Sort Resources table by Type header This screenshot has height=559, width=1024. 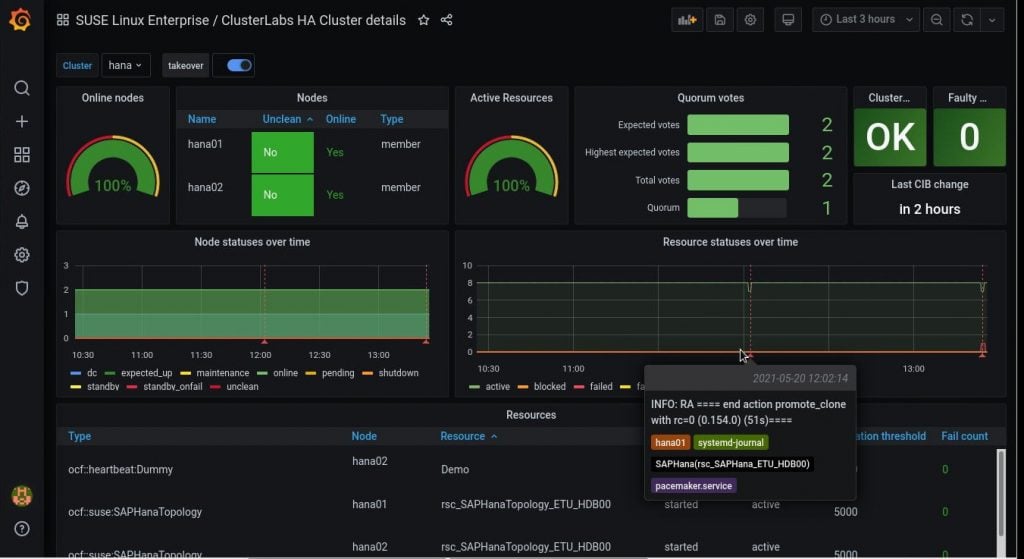[80, 436]
